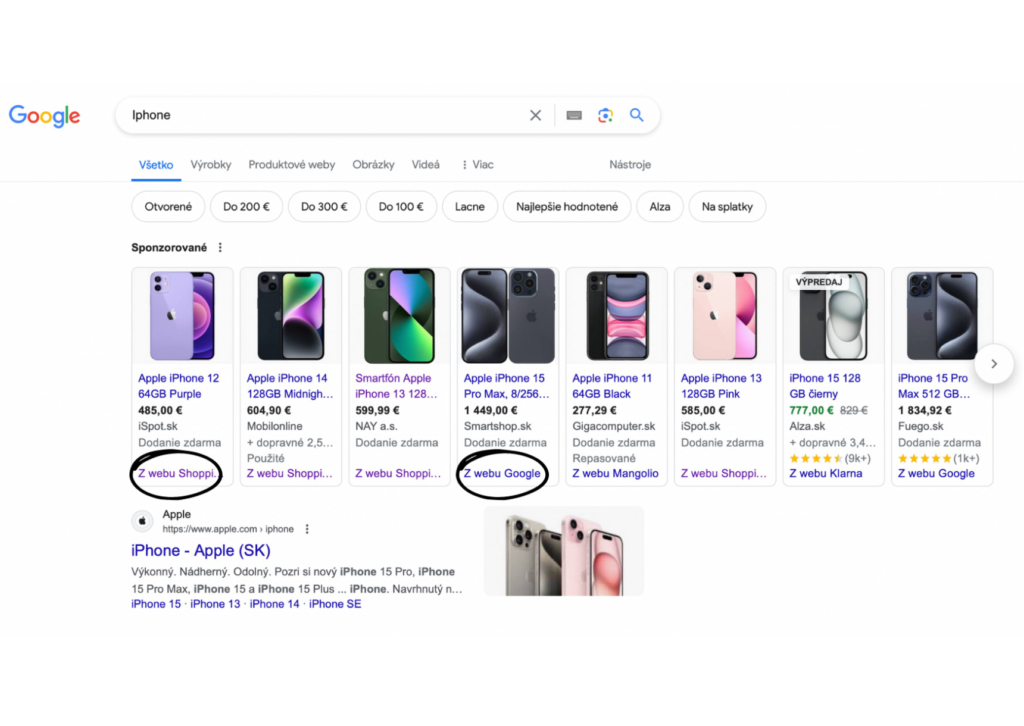Open the Nástroje search tools
Viewport: 1024px width, 726px height.
coord(630,165)
